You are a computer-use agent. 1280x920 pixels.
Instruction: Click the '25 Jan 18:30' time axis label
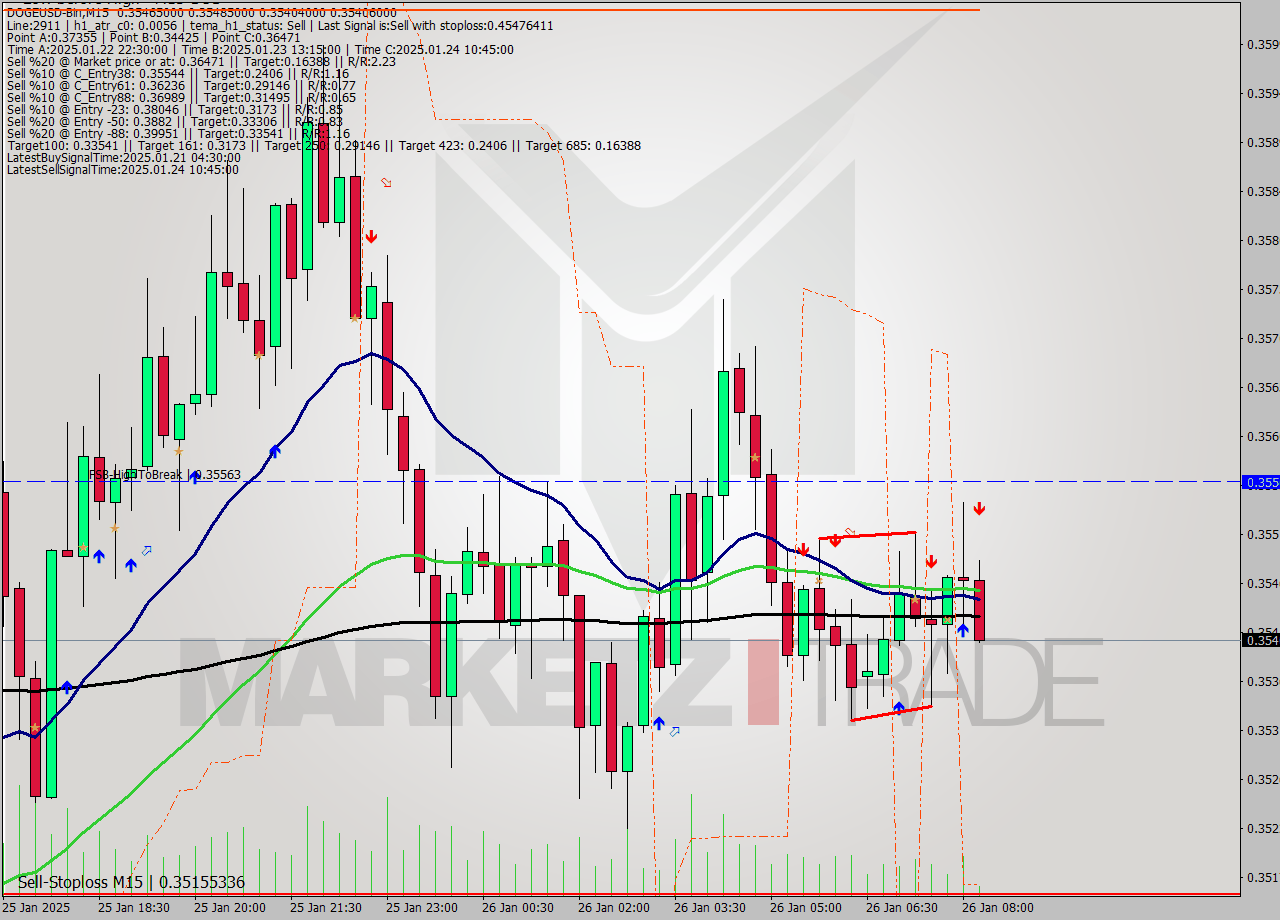tap(134, 908)
